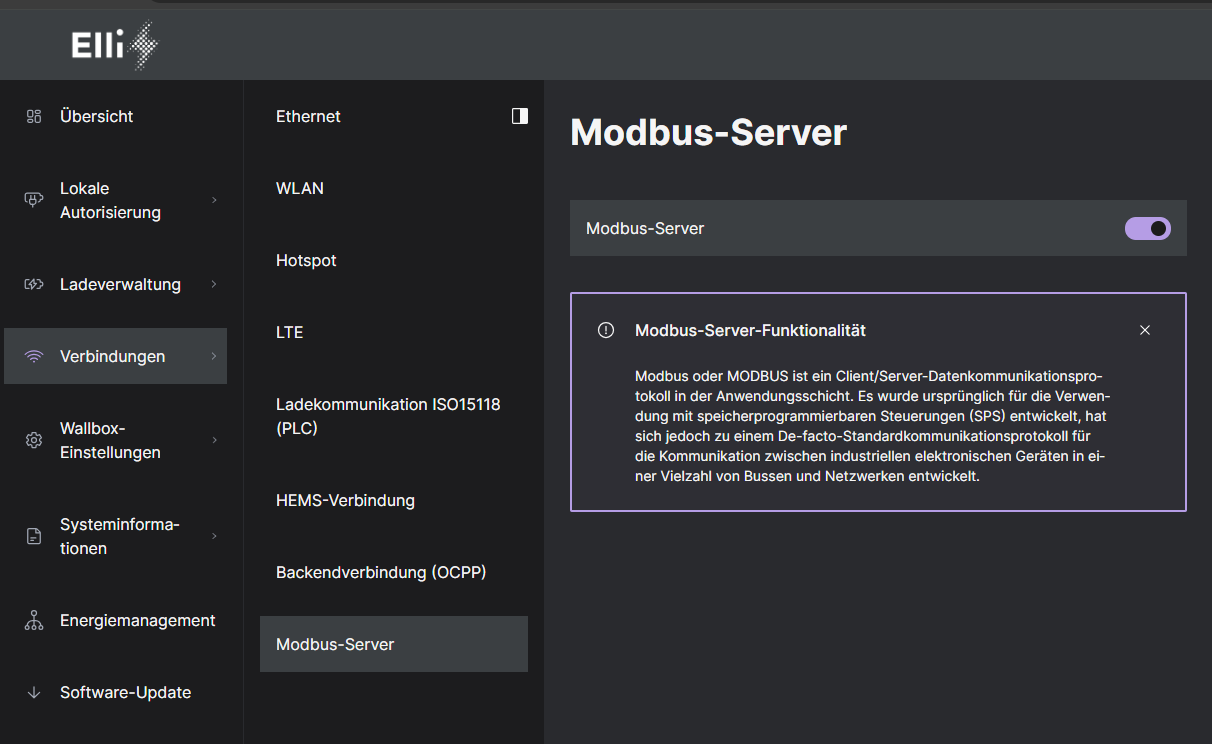Click the Verbindungen wifi icon
The image size is (1212, 744).
pos(34,356)
